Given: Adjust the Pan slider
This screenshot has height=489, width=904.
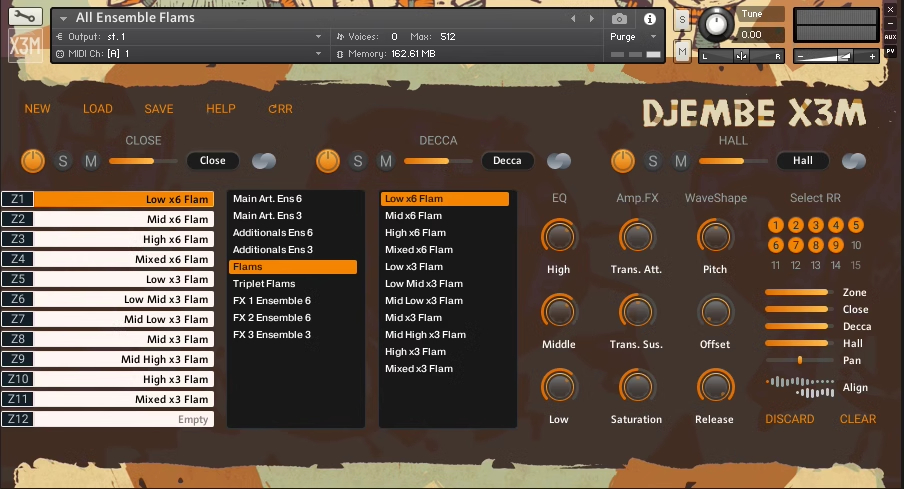Looking at the screenshot, I should (x=799, y=360).
